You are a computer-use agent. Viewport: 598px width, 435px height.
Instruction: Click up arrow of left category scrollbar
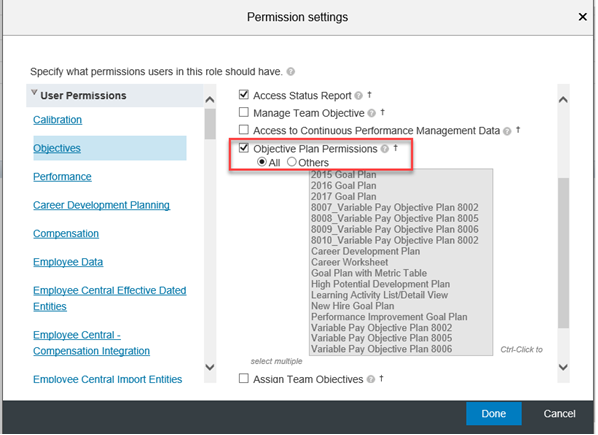click(x=210, y=100)
